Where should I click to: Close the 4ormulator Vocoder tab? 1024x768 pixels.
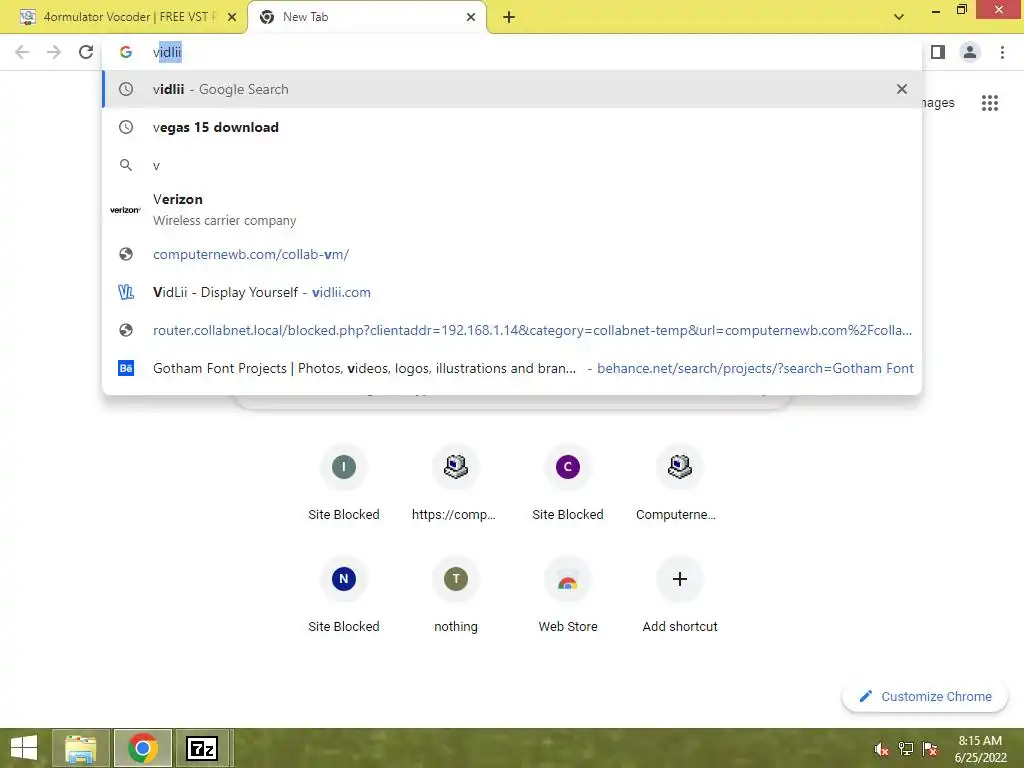pos(232,17)
